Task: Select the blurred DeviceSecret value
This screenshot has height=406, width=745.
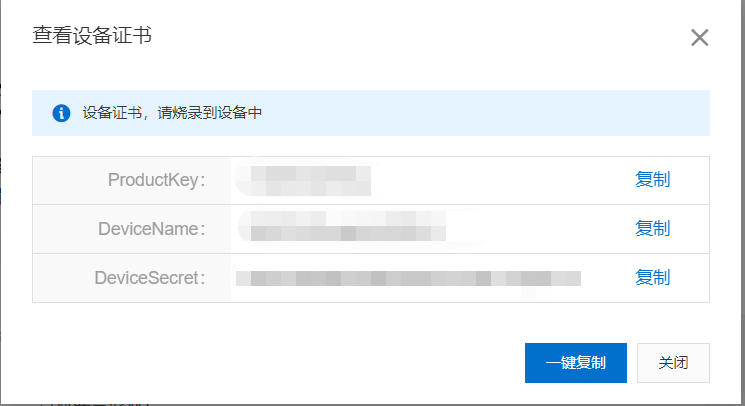Action: pyautogui.click(x=408, y=278)
